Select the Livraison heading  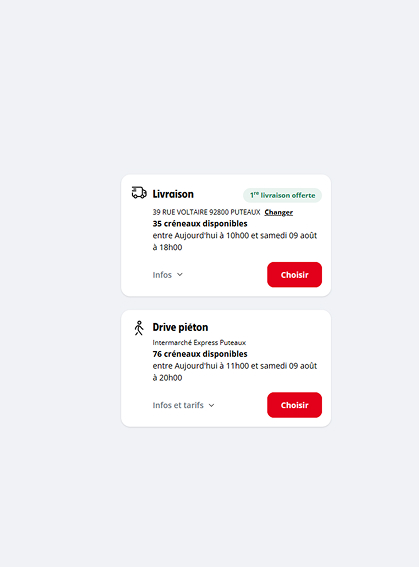pyautogui.click(x=173, y=194)
